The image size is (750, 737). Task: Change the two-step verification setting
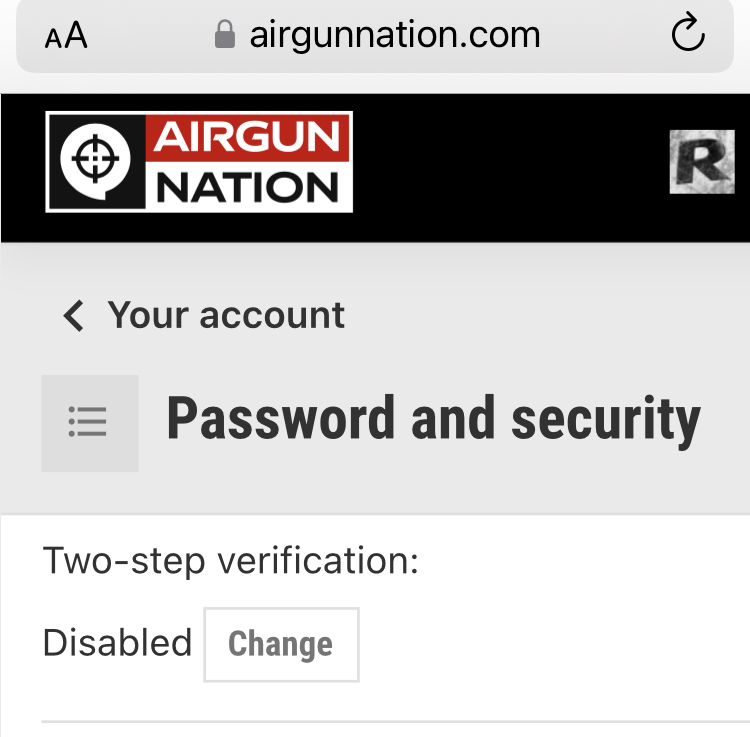tap(281, 644)
